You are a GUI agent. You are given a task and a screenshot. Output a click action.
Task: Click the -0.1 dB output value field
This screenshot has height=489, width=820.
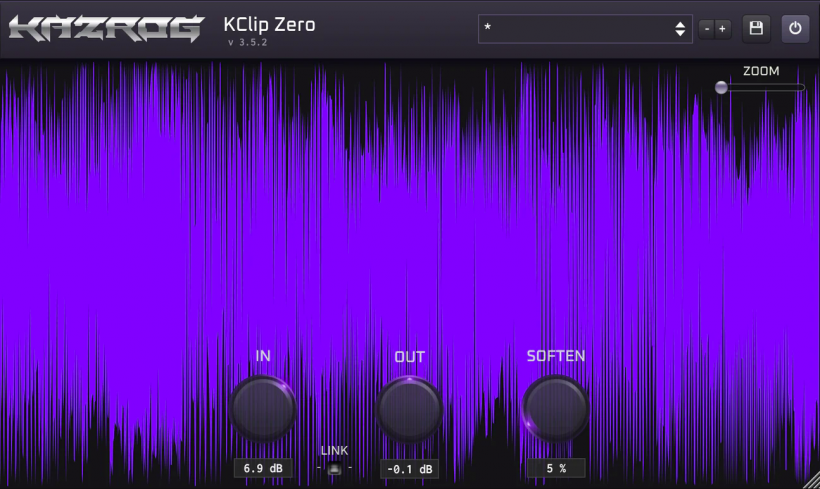pos(409,469)
